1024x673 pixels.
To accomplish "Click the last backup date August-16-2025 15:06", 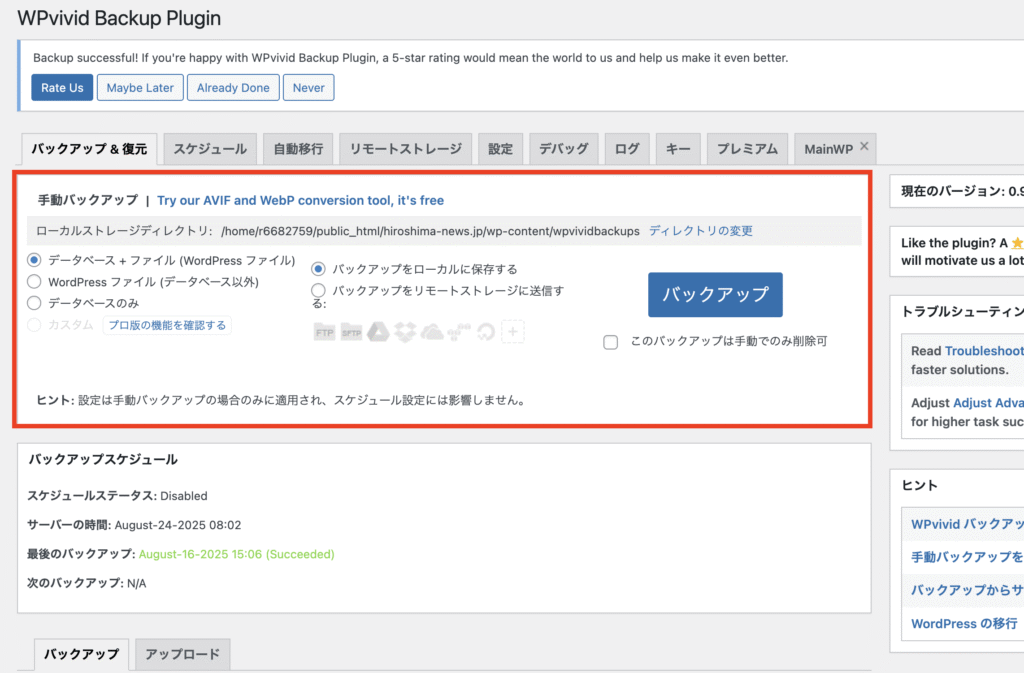I will point(236,554).
